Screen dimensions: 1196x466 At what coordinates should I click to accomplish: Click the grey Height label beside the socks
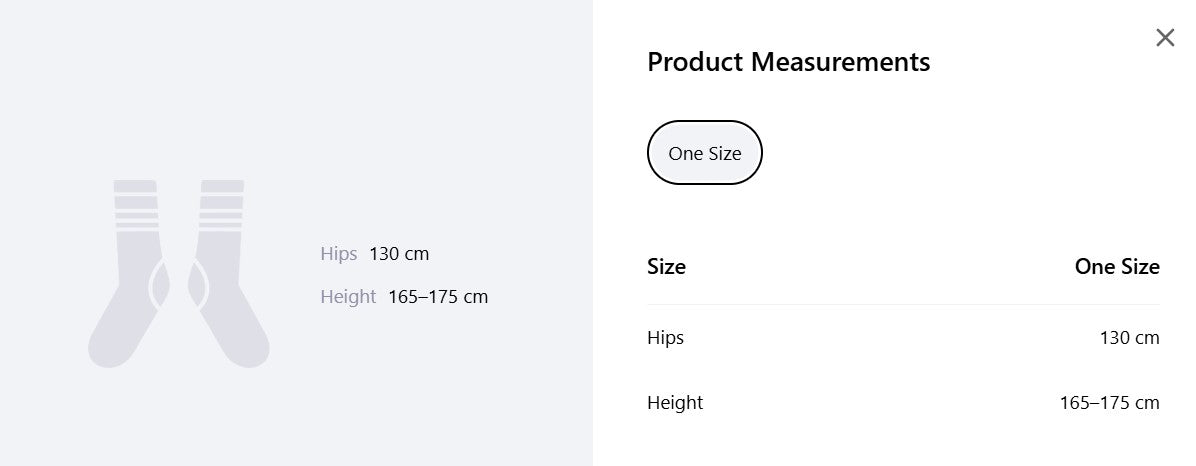pos(348,297)
